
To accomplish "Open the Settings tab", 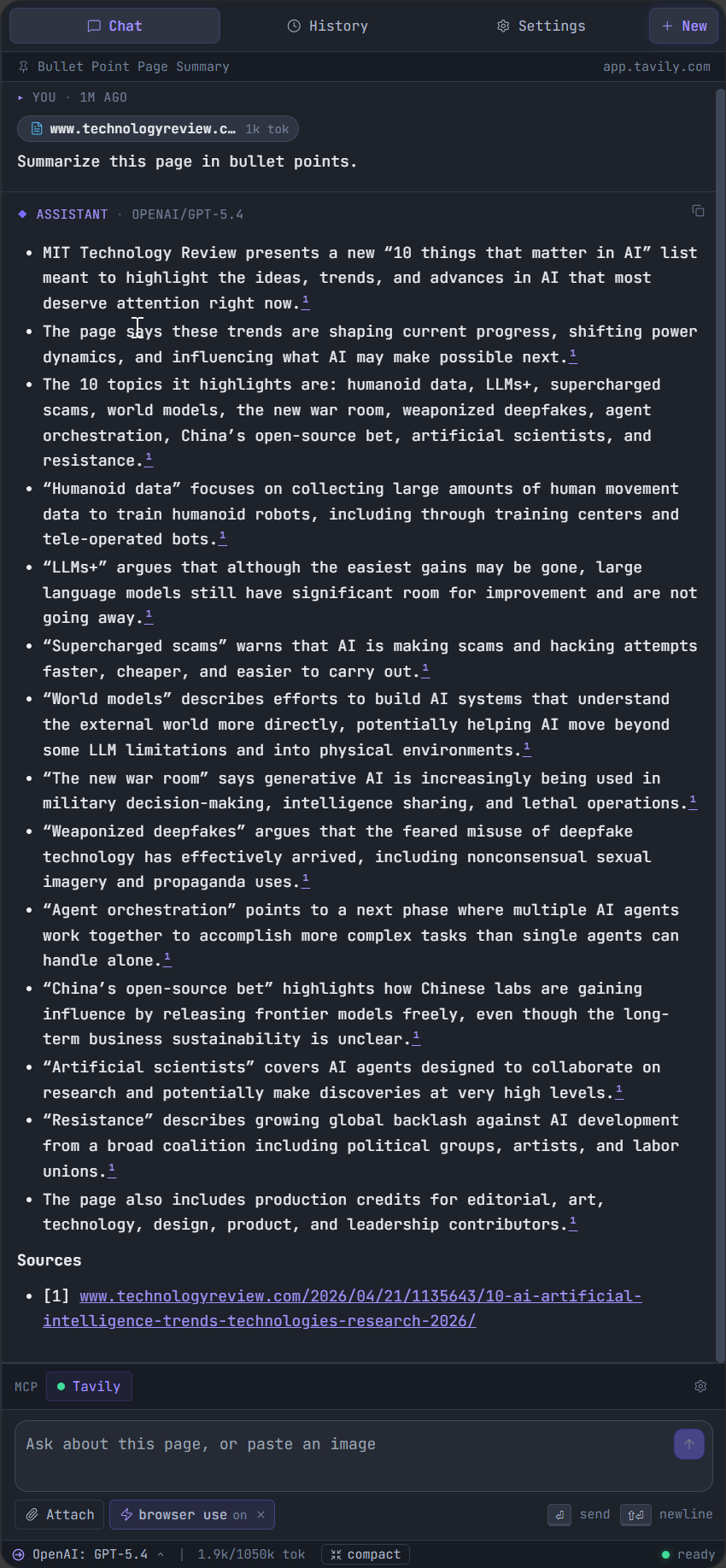I will 542,26.
